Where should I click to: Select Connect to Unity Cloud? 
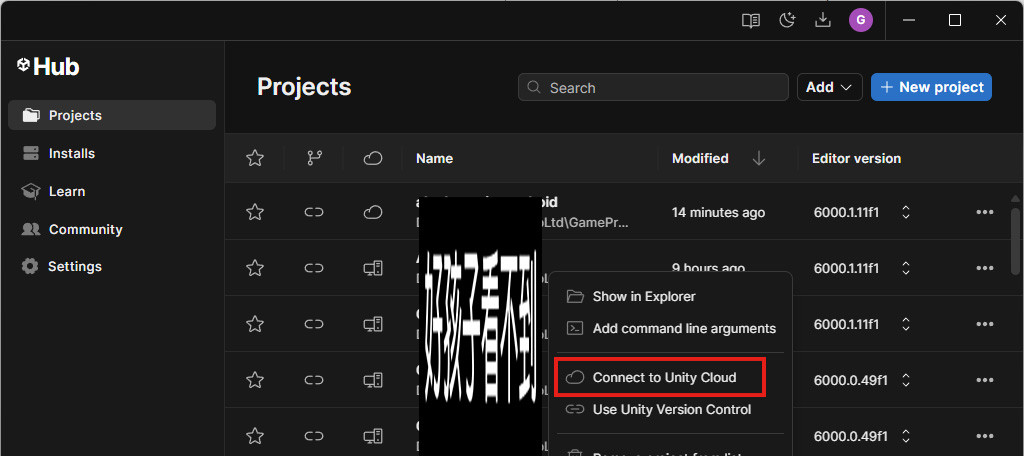pos(660,378)
